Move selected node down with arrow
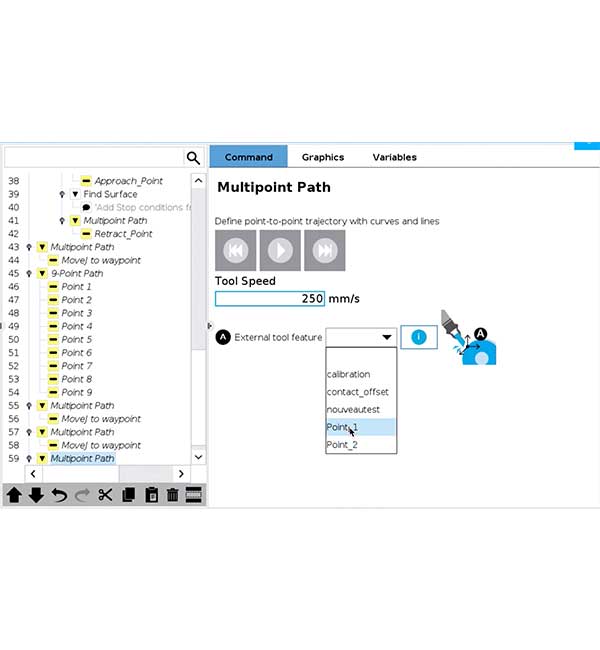Image resolution: width=600 pixels, height=650 pixels. coord(36,495)
